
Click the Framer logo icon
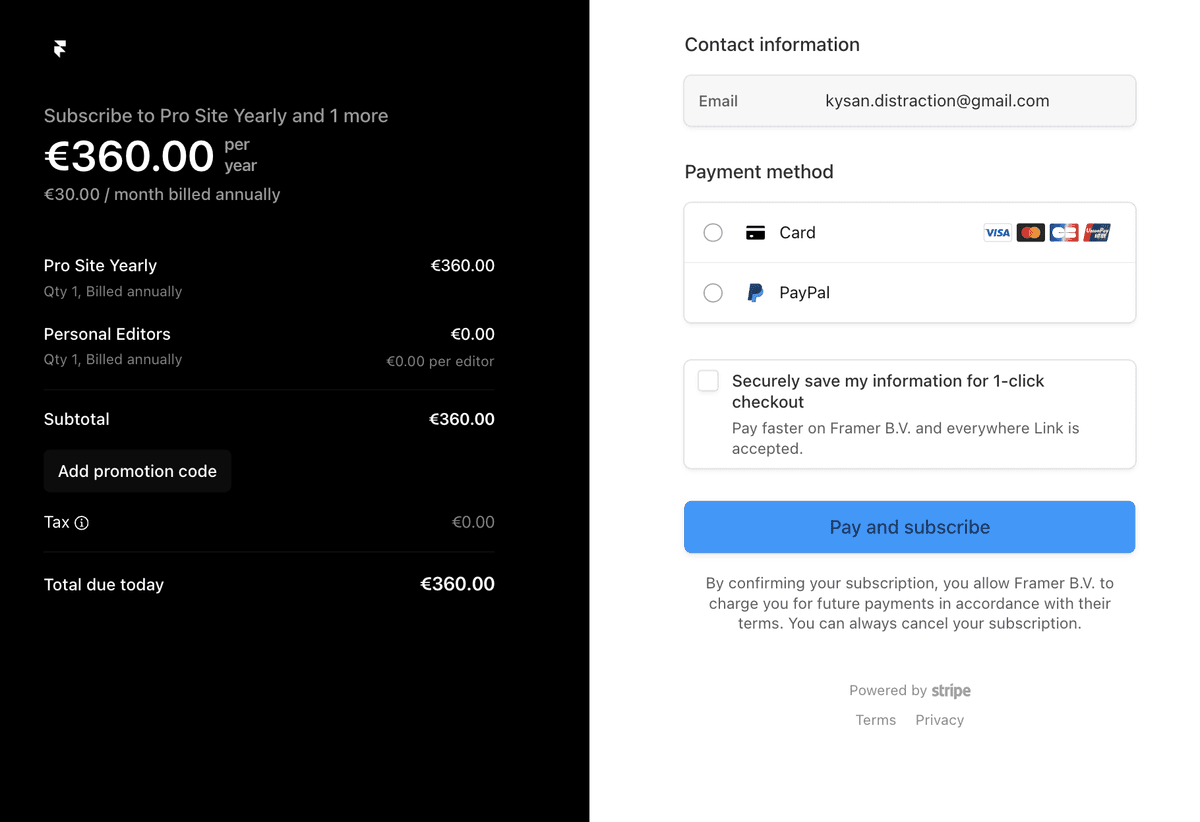click(x=60, y=48)
